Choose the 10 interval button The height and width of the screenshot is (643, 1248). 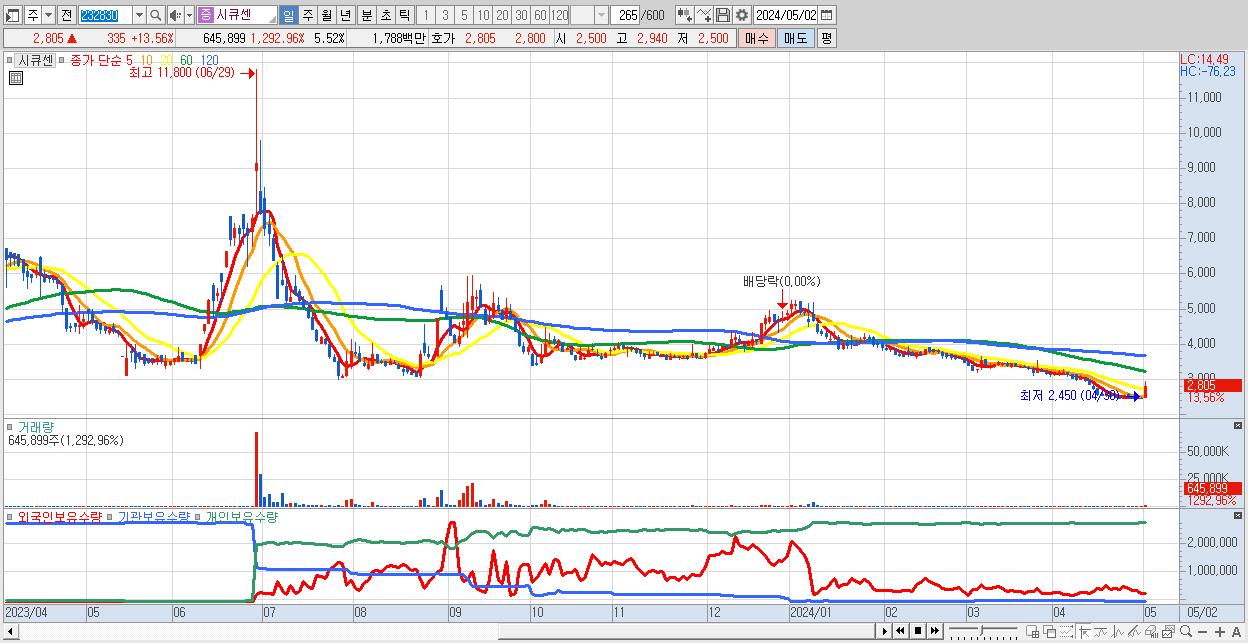pyautogui.click(x=483, y=15)
